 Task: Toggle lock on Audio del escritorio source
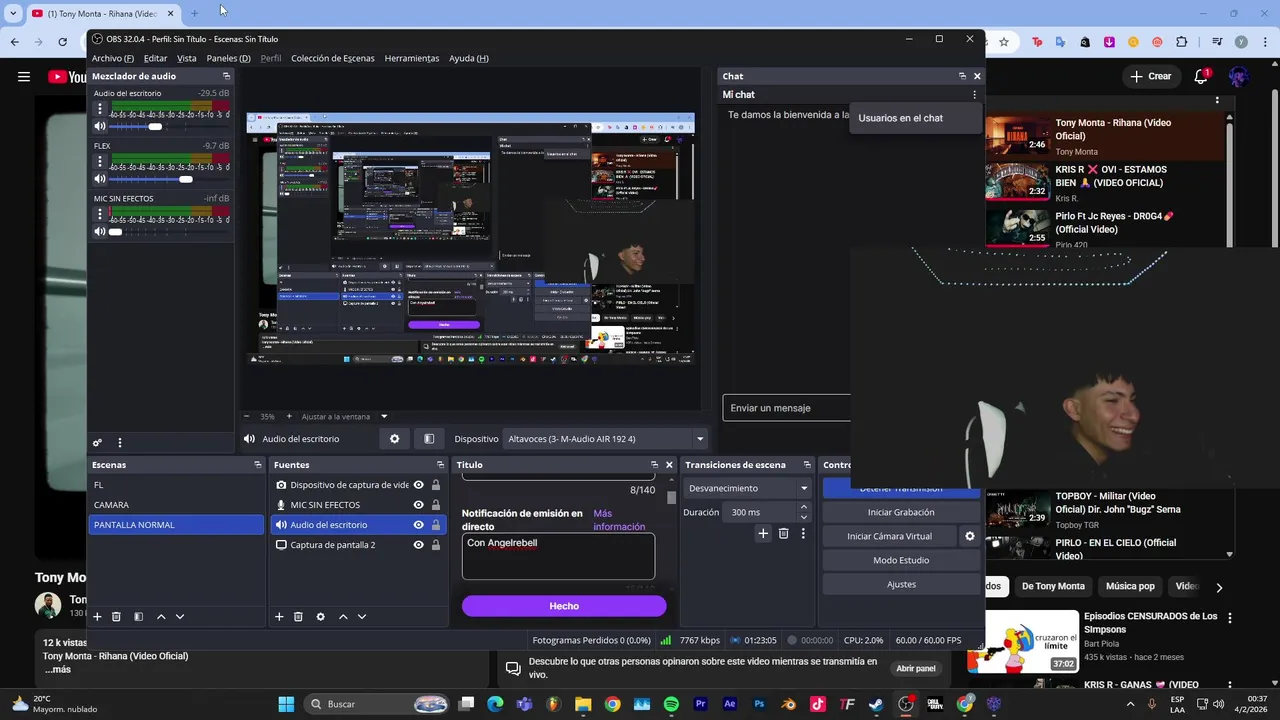[436, 525]
